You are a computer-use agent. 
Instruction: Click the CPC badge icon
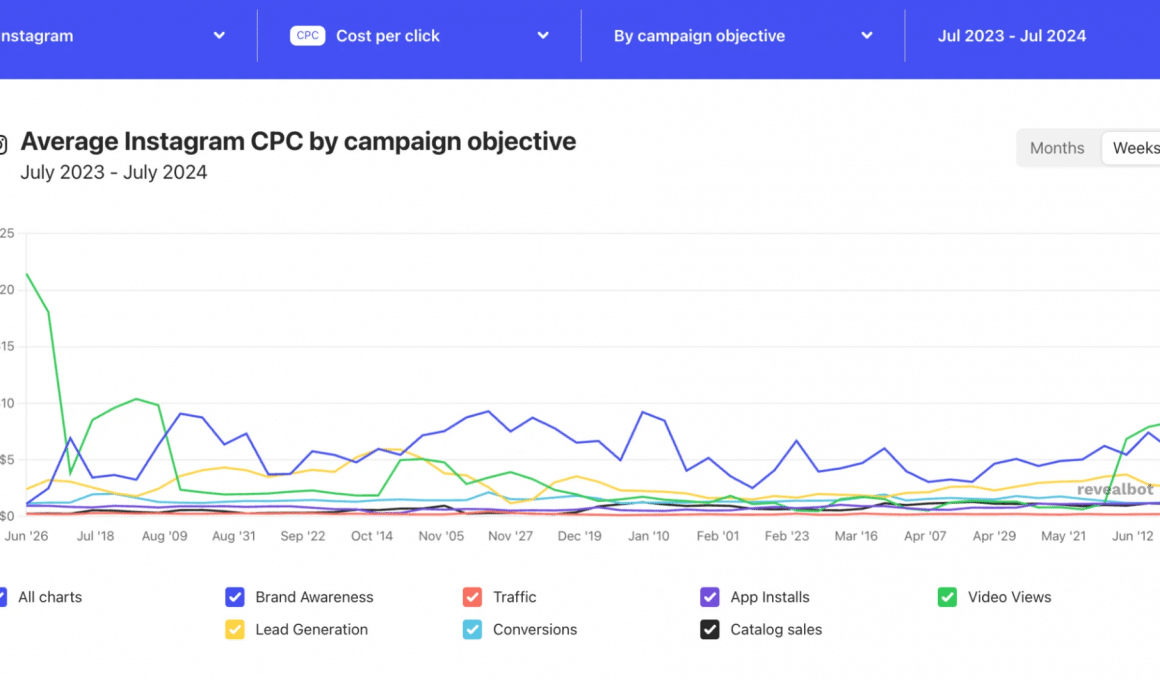pos(308,36)
